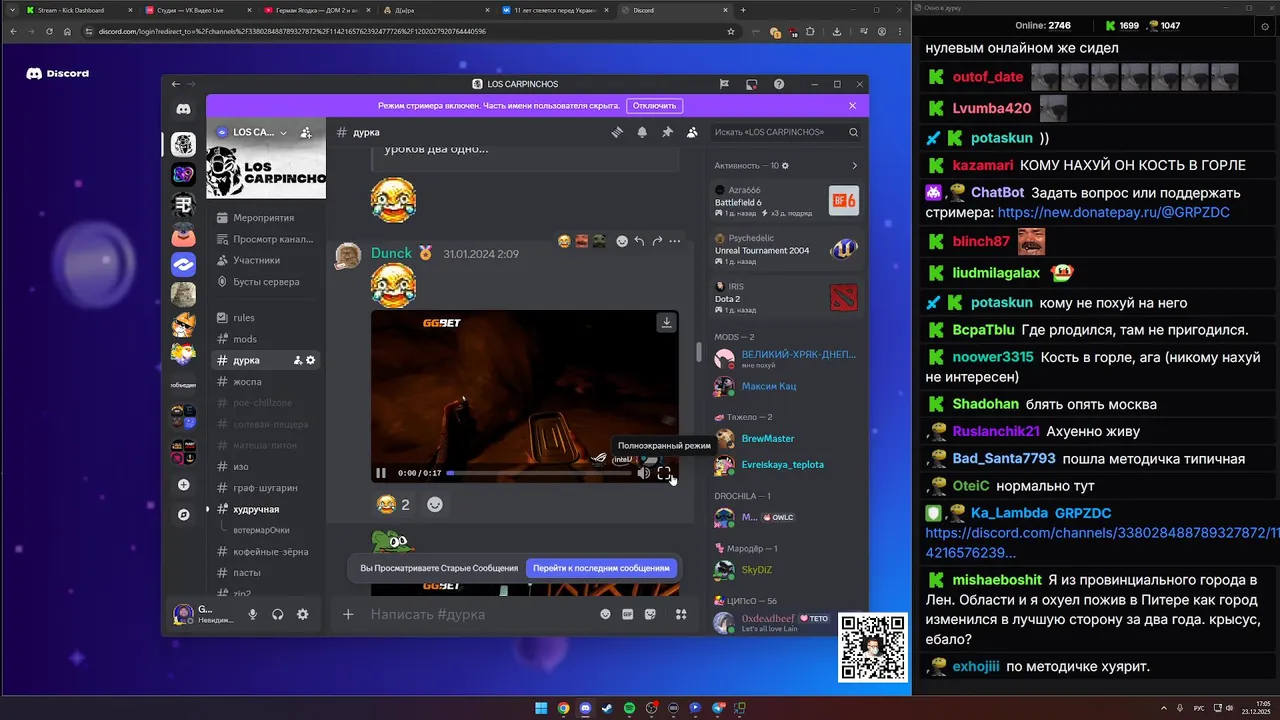Forward Dunck's message arrow icon
This screenshot has width=1280, height=720.
pyautogui.click(x=657, y=241)
